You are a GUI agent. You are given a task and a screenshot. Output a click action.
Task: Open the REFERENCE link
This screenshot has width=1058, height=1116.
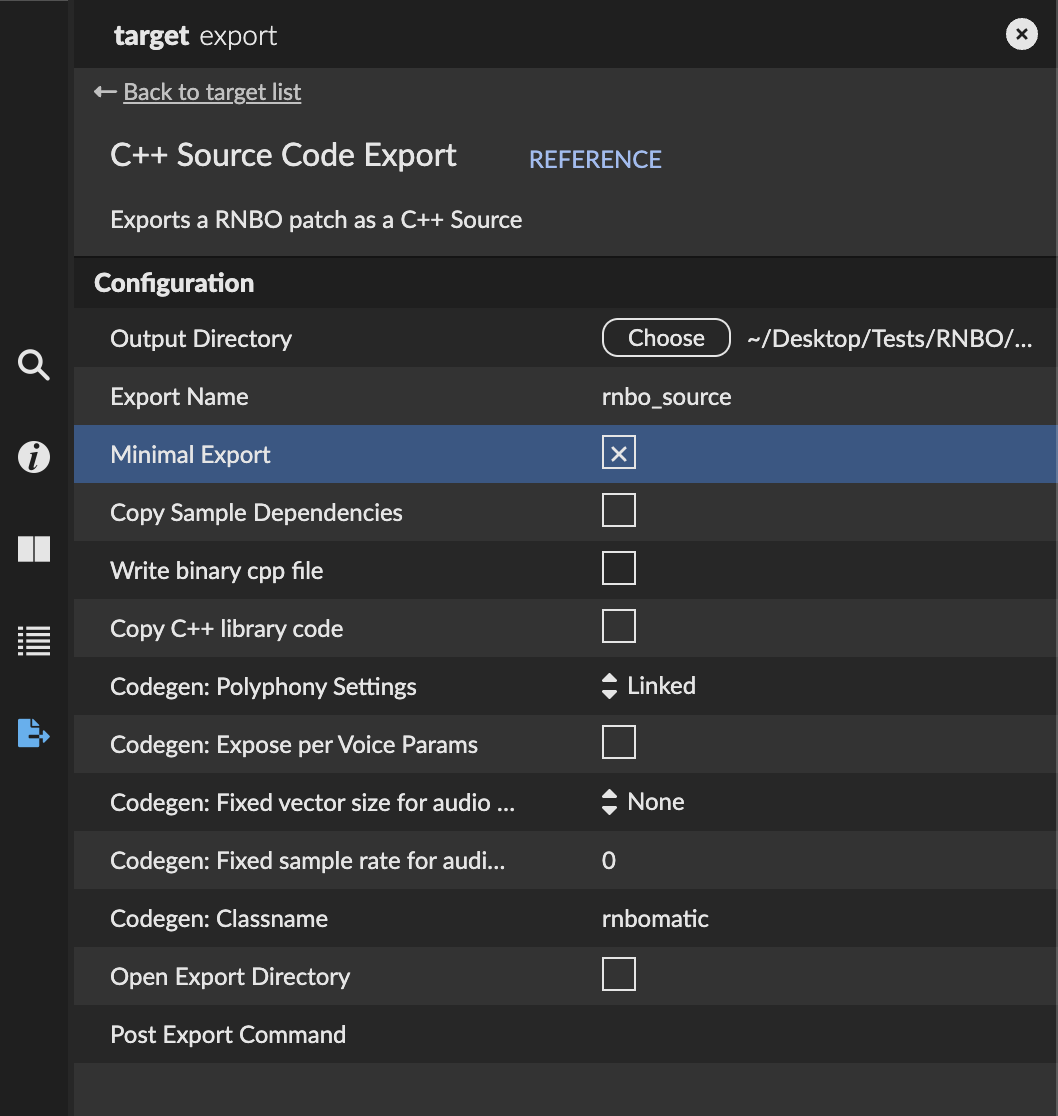[x=595, y=159]
